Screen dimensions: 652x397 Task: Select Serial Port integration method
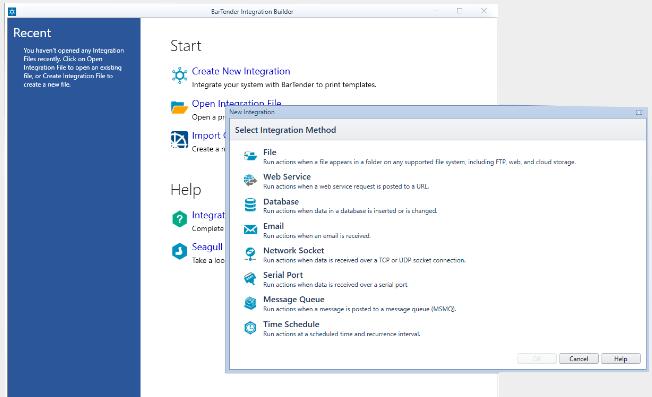coord(283,275)
